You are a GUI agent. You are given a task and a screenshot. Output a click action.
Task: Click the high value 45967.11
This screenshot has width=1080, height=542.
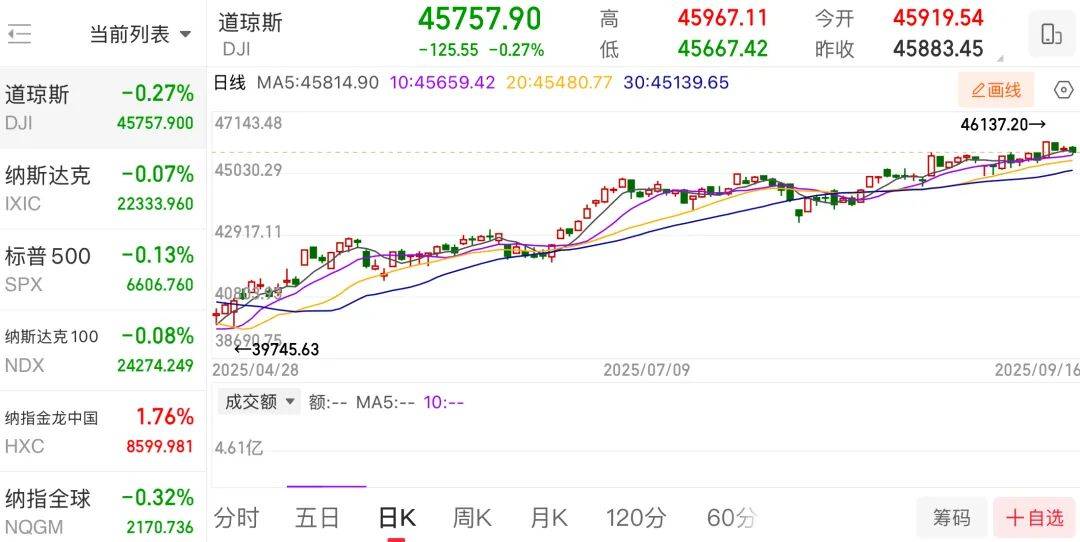click(x=723, y=17)
